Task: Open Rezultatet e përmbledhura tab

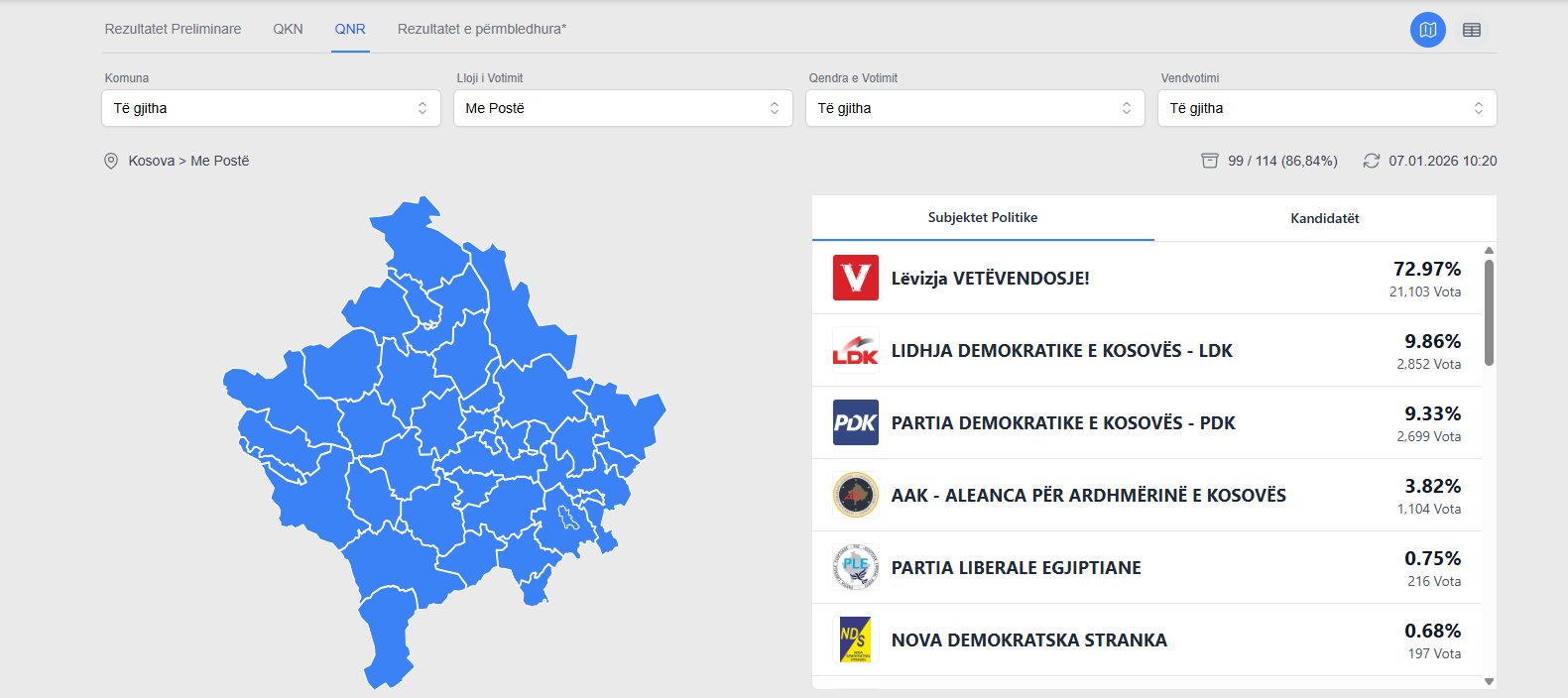Action: pos(481,29)
